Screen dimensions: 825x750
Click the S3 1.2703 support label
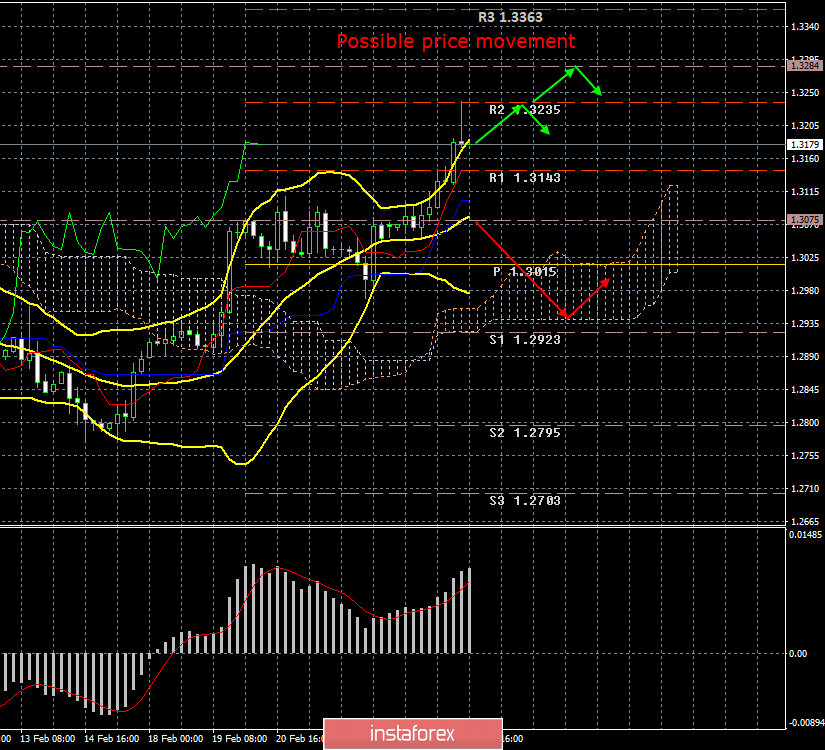525,501
